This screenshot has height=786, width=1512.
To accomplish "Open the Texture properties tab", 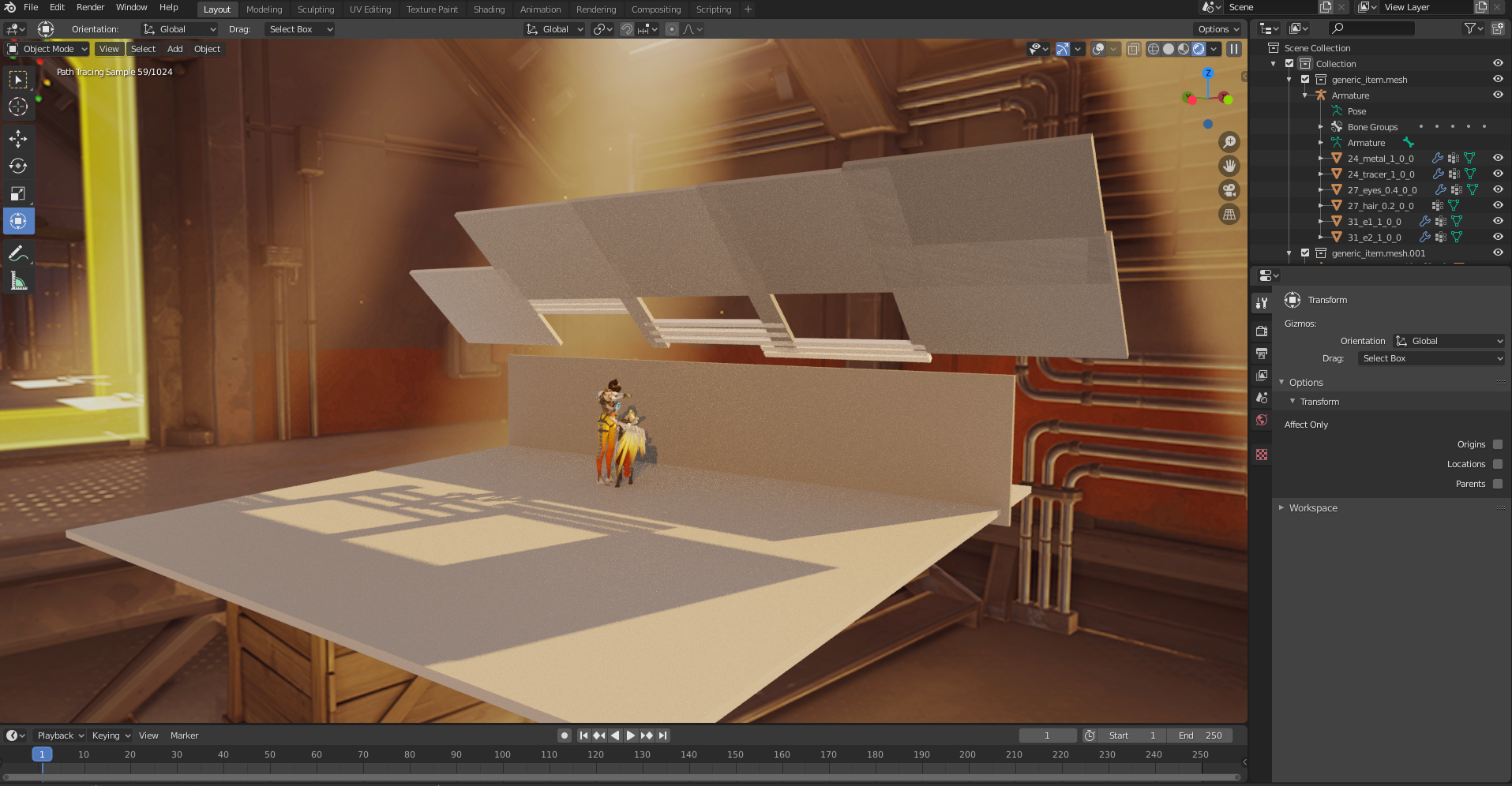I will pyautogui.click(x=1262, y=455).
